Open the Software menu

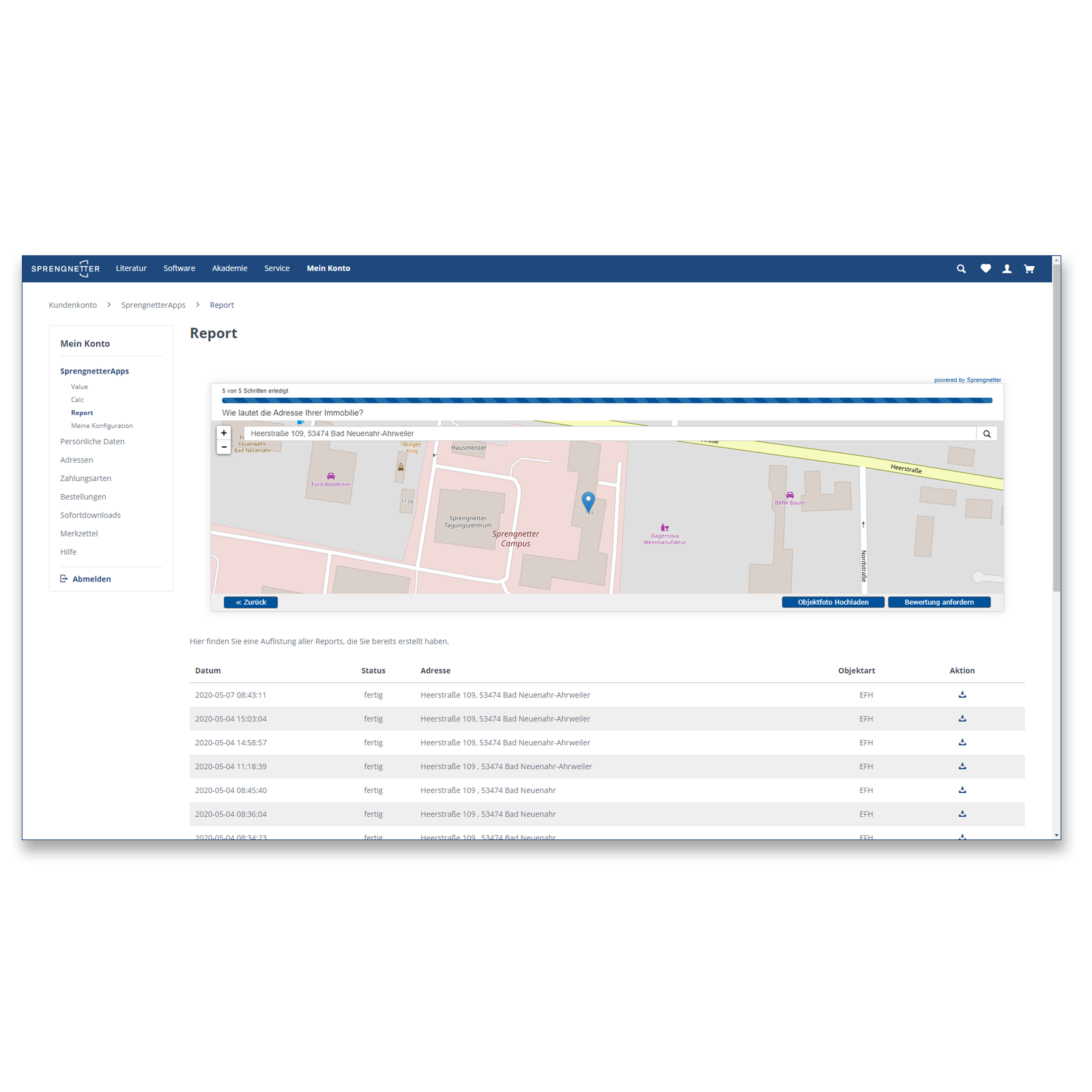coord(179,268)
